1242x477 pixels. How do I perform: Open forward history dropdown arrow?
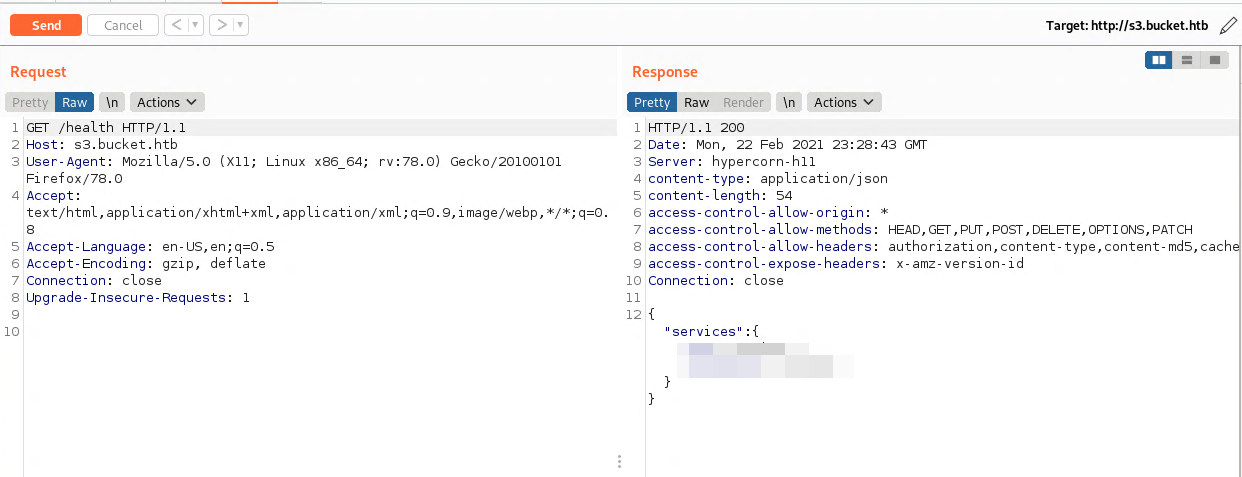pos(241,25)
